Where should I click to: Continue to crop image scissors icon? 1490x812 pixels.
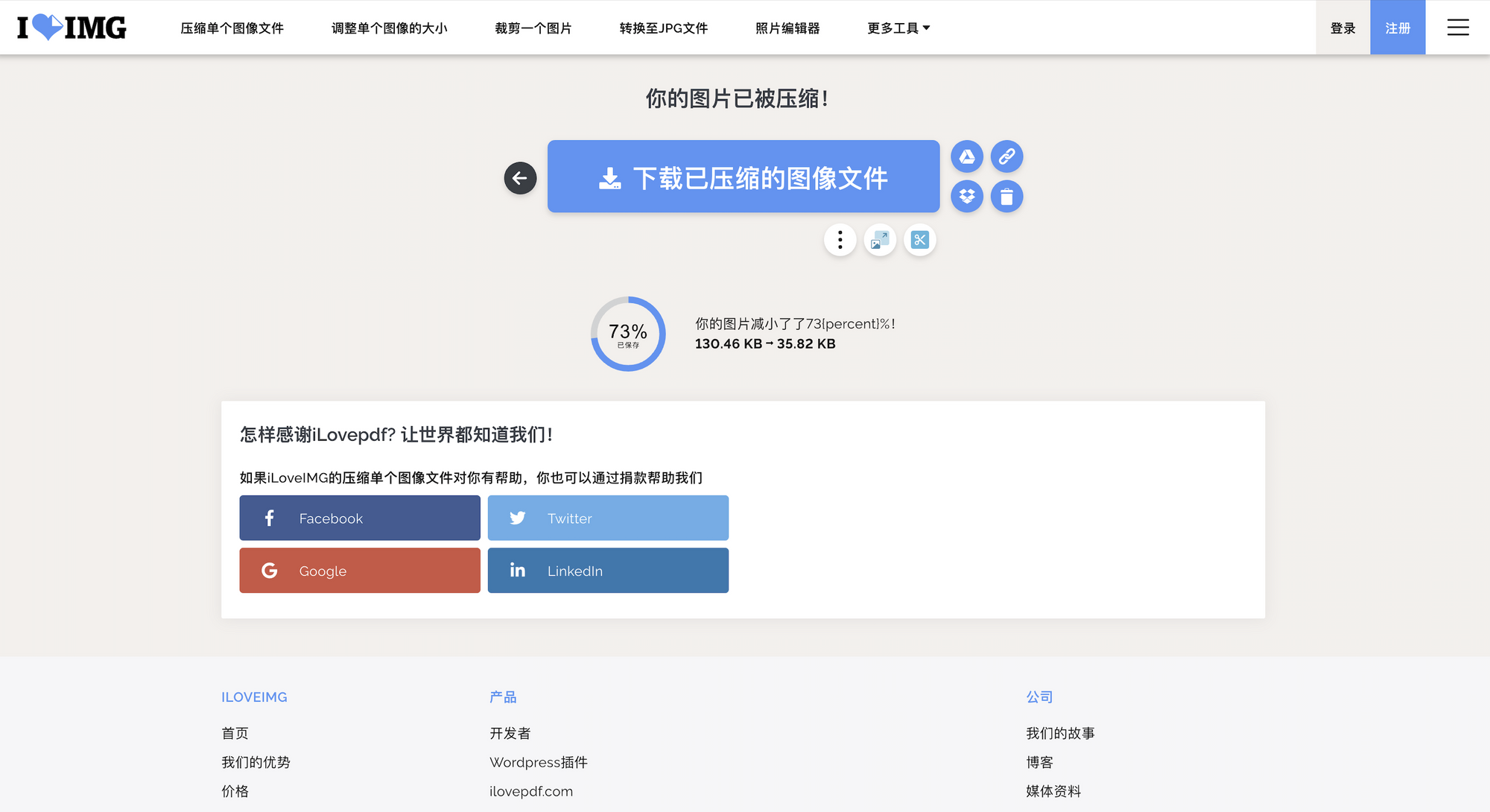[919, 240]
